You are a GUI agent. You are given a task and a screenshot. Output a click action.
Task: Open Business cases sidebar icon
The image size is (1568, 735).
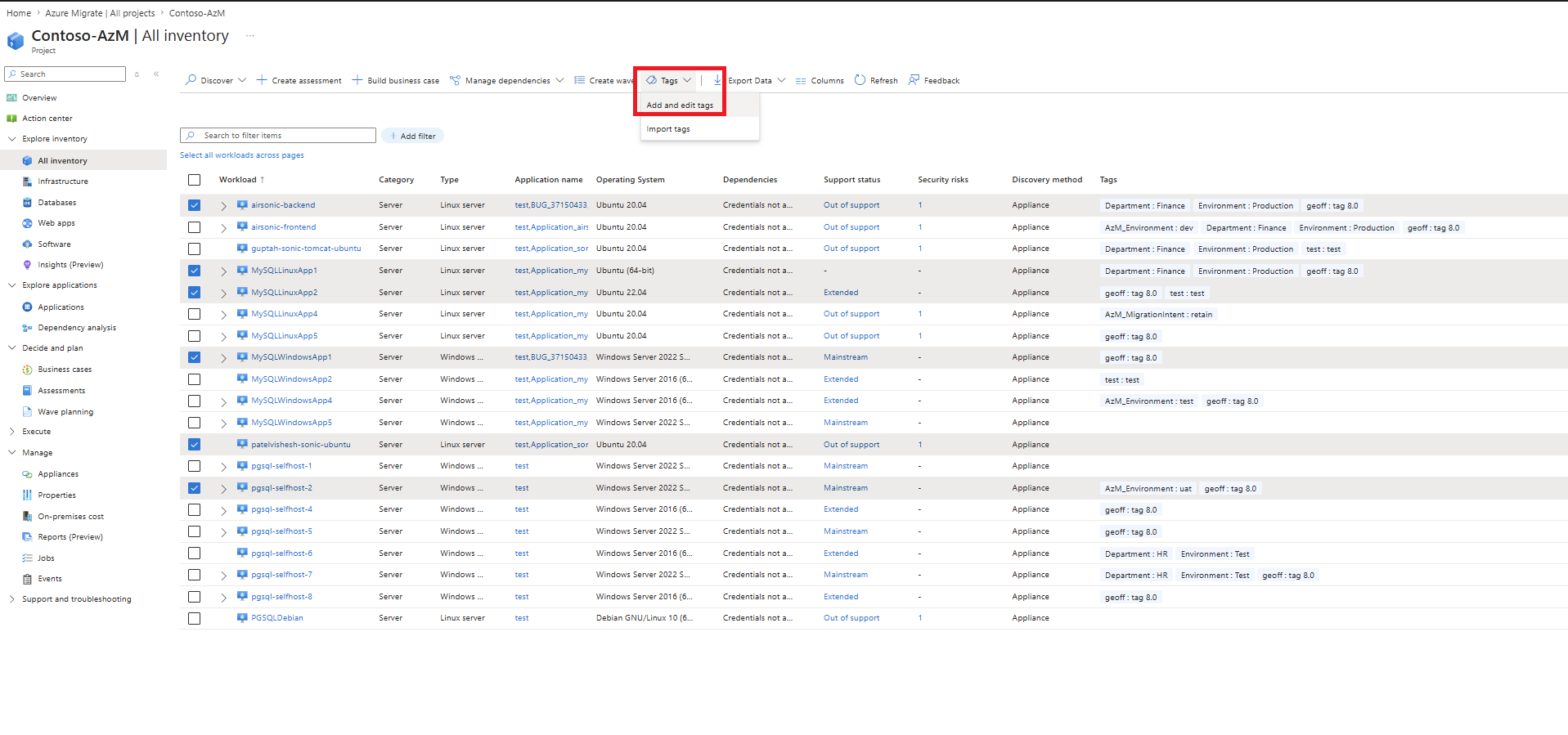(x=27, y=370)
